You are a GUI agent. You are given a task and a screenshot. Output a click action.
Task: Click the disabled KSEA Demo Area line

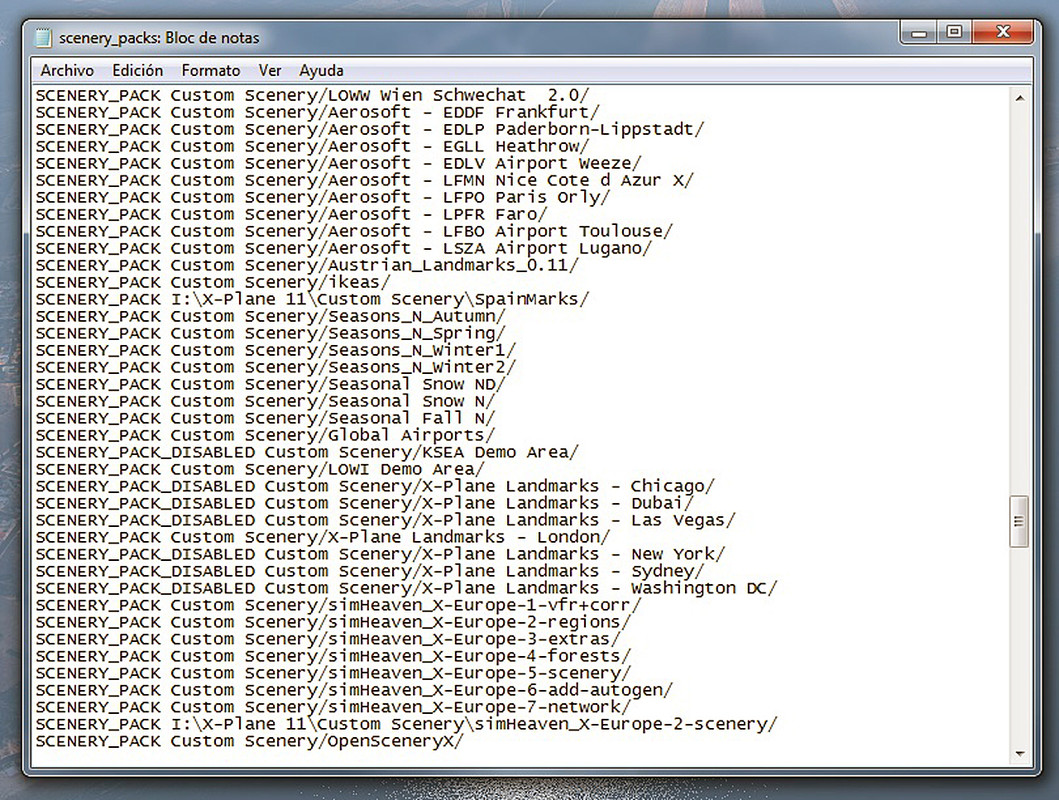pos(307,452)
